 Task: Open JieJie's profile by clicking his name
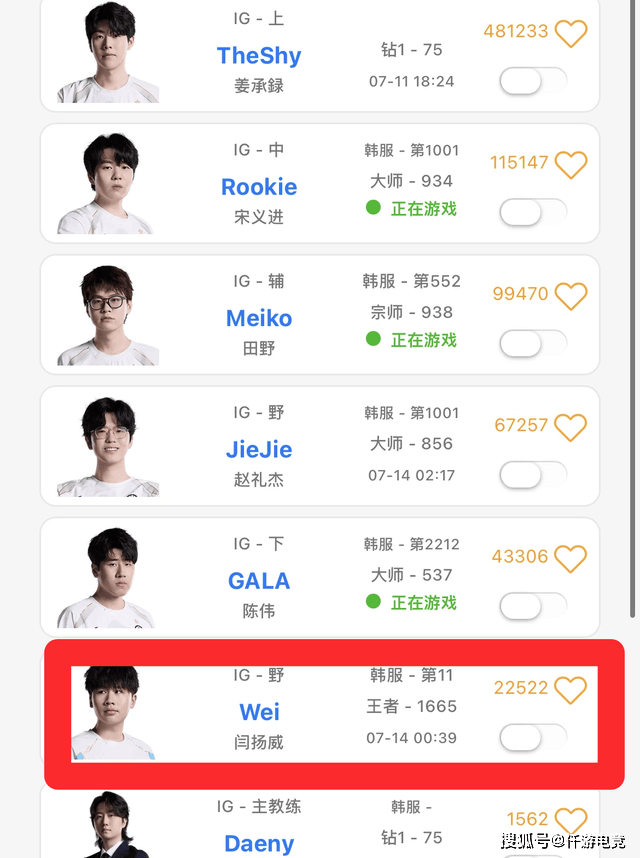coord(259,450)
